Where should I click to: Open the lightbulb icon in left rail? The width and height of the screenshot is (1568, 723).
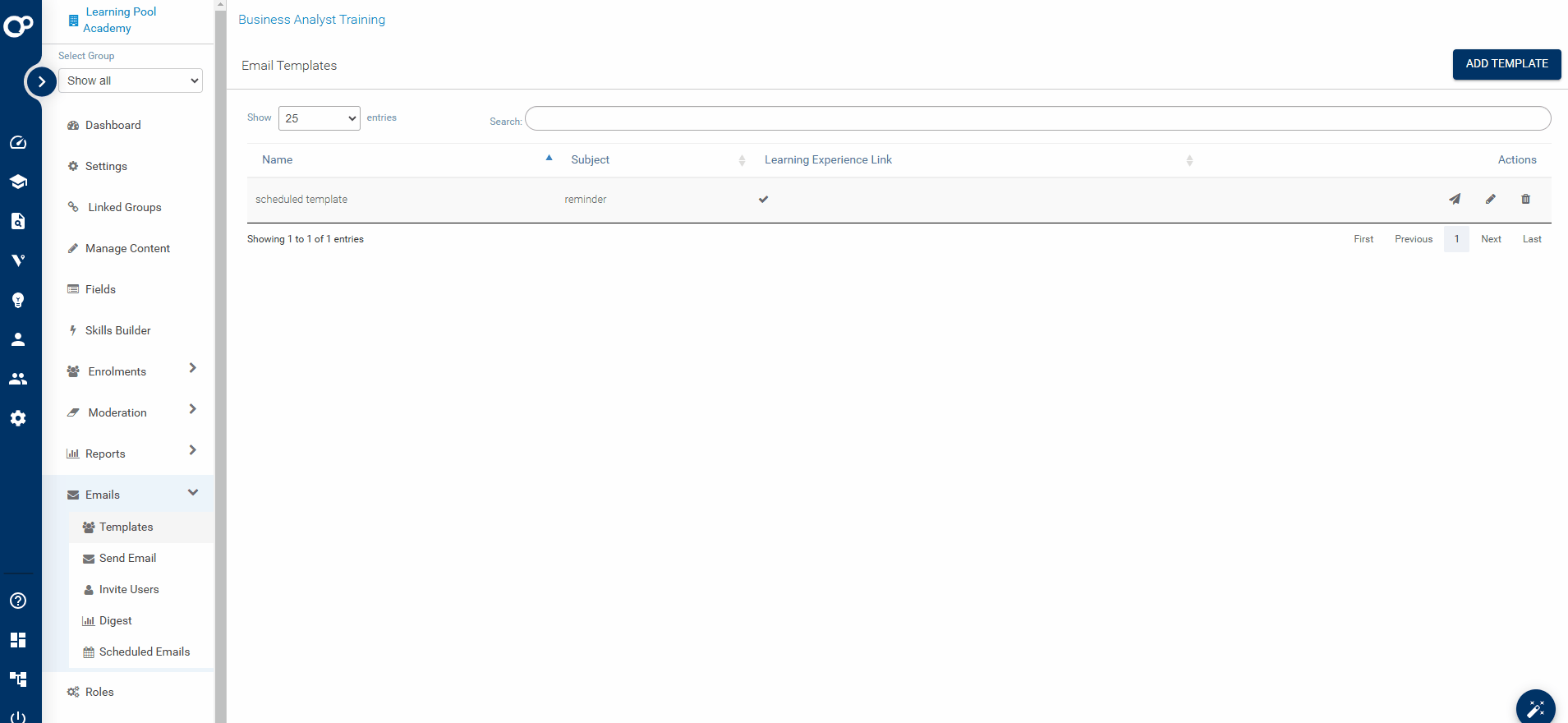coord(18,300)
